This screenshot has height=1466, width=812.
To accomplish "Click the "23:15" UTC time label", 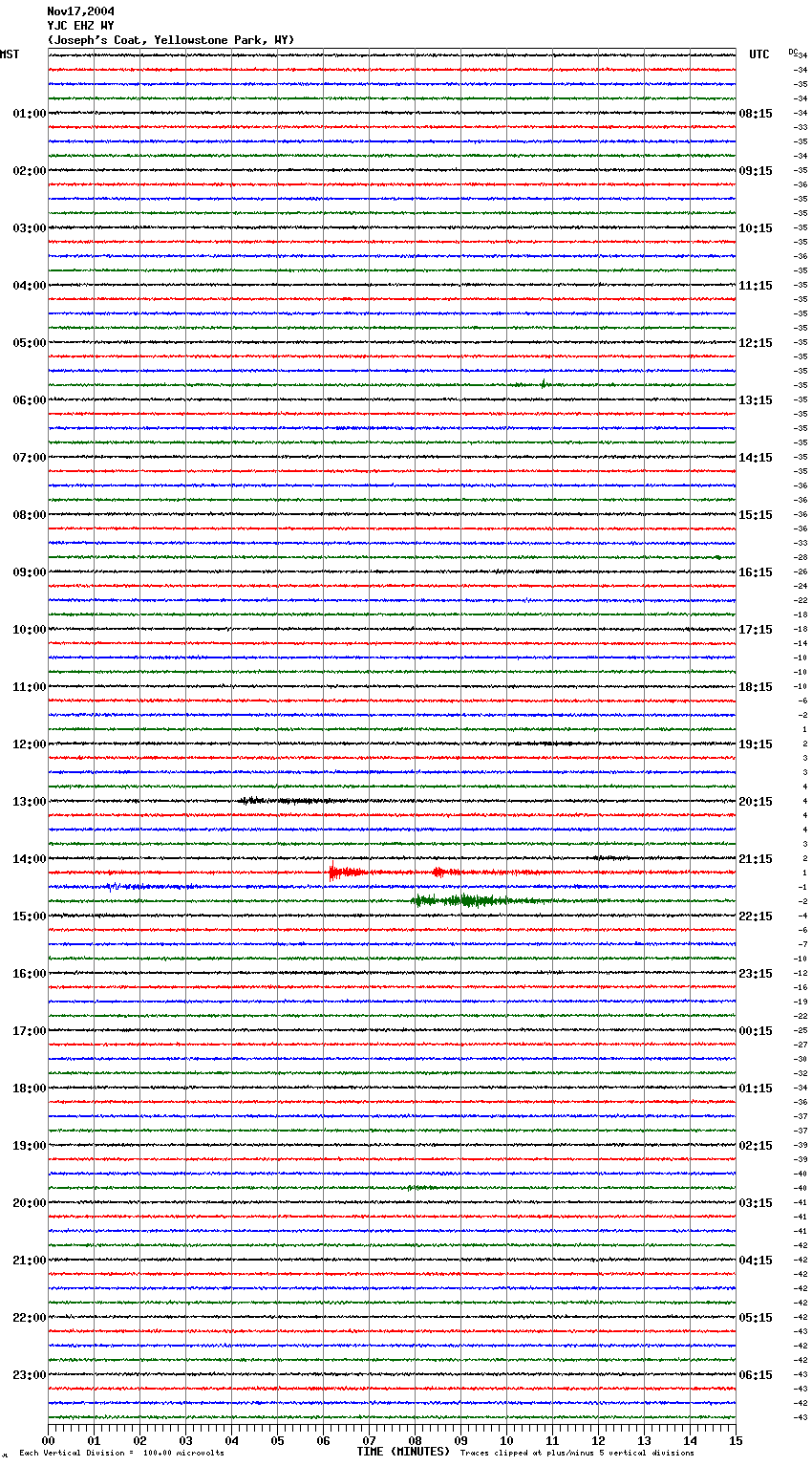I will coord(756,974).
